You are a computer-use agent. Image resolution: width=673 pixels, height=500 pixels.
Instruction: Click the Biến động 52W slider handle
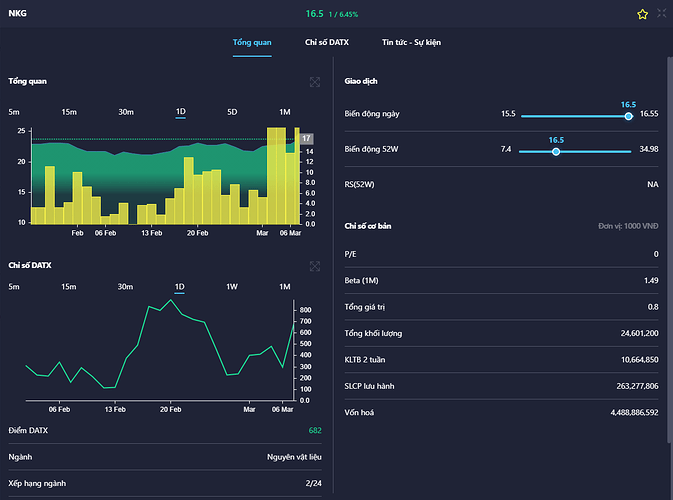coord(556,151)
